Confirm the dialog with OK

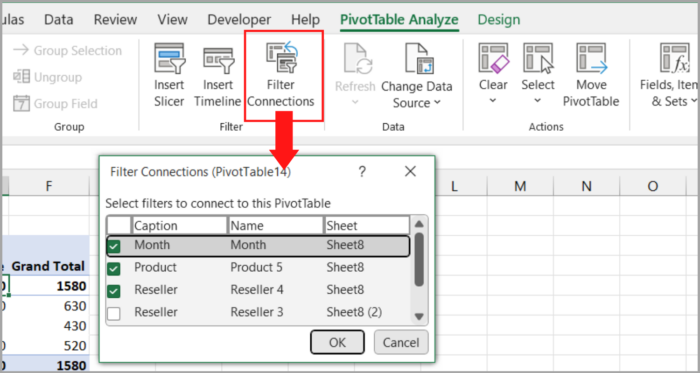[x=338, y=342]
